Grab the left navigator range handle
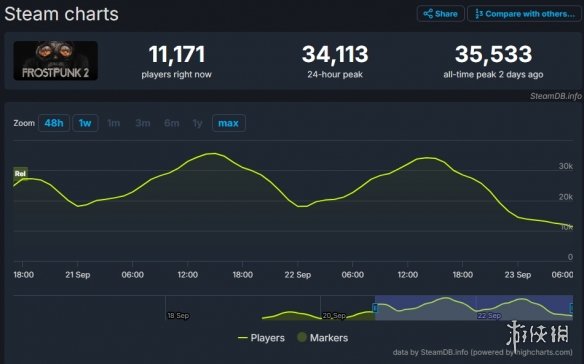The image size is (584, 364). click(x=375, y=308)
